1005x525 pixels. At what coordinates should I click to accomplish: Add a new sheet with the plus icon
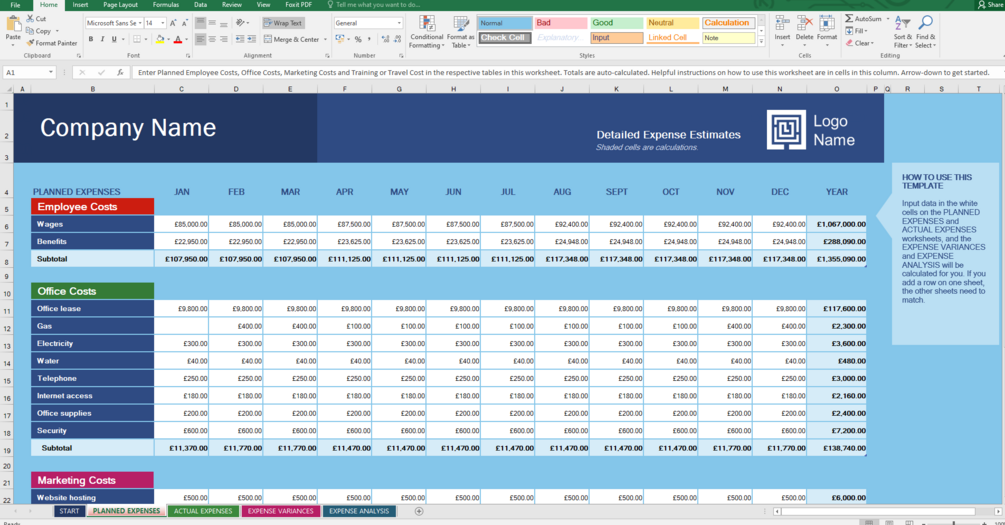tap(419, 512)
